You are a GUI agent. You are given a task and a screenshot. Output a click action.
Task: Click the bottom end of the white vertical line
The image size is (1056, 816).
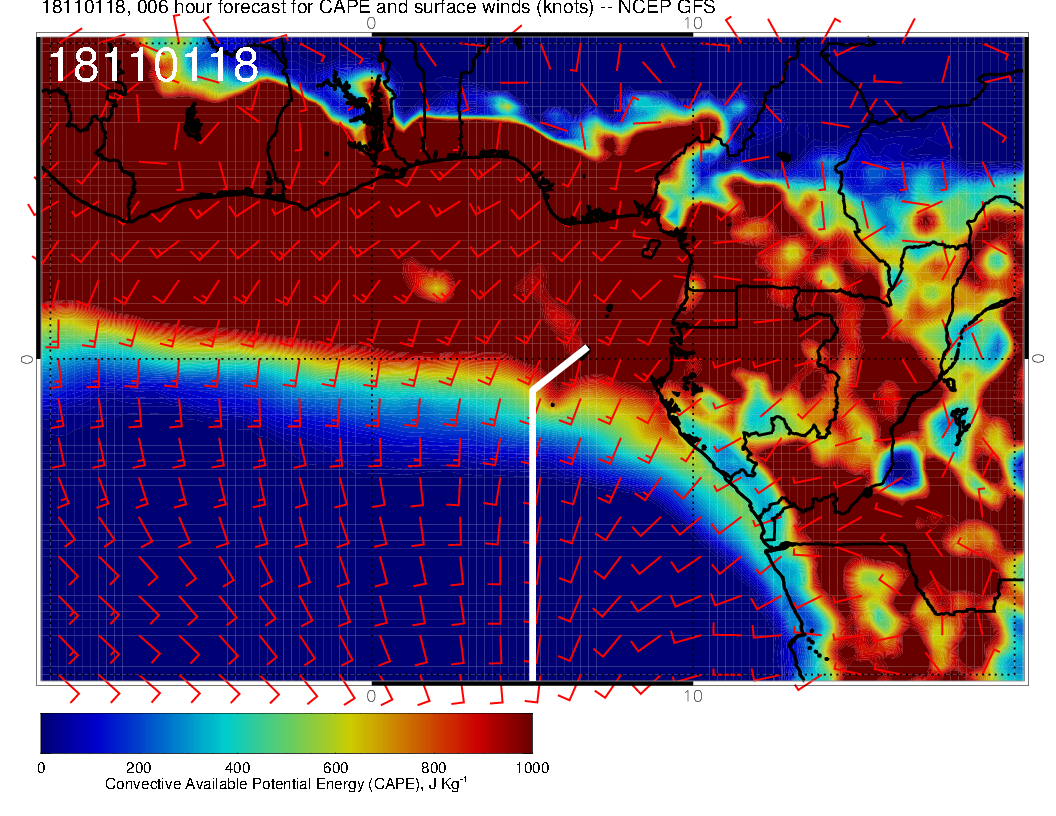coord(532,678)
